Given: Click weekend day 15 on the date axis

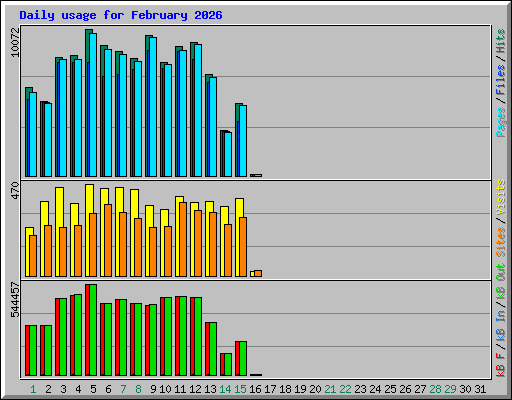Looking at the screenshot, I should [x=240, y=389].
